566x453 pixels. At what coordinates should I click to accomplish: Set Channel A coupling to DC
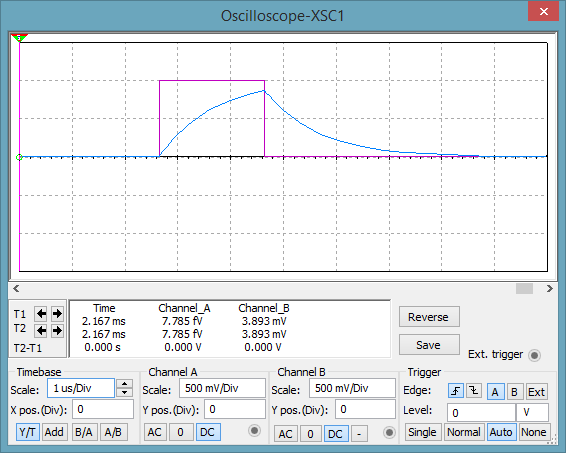pos(208,432)
